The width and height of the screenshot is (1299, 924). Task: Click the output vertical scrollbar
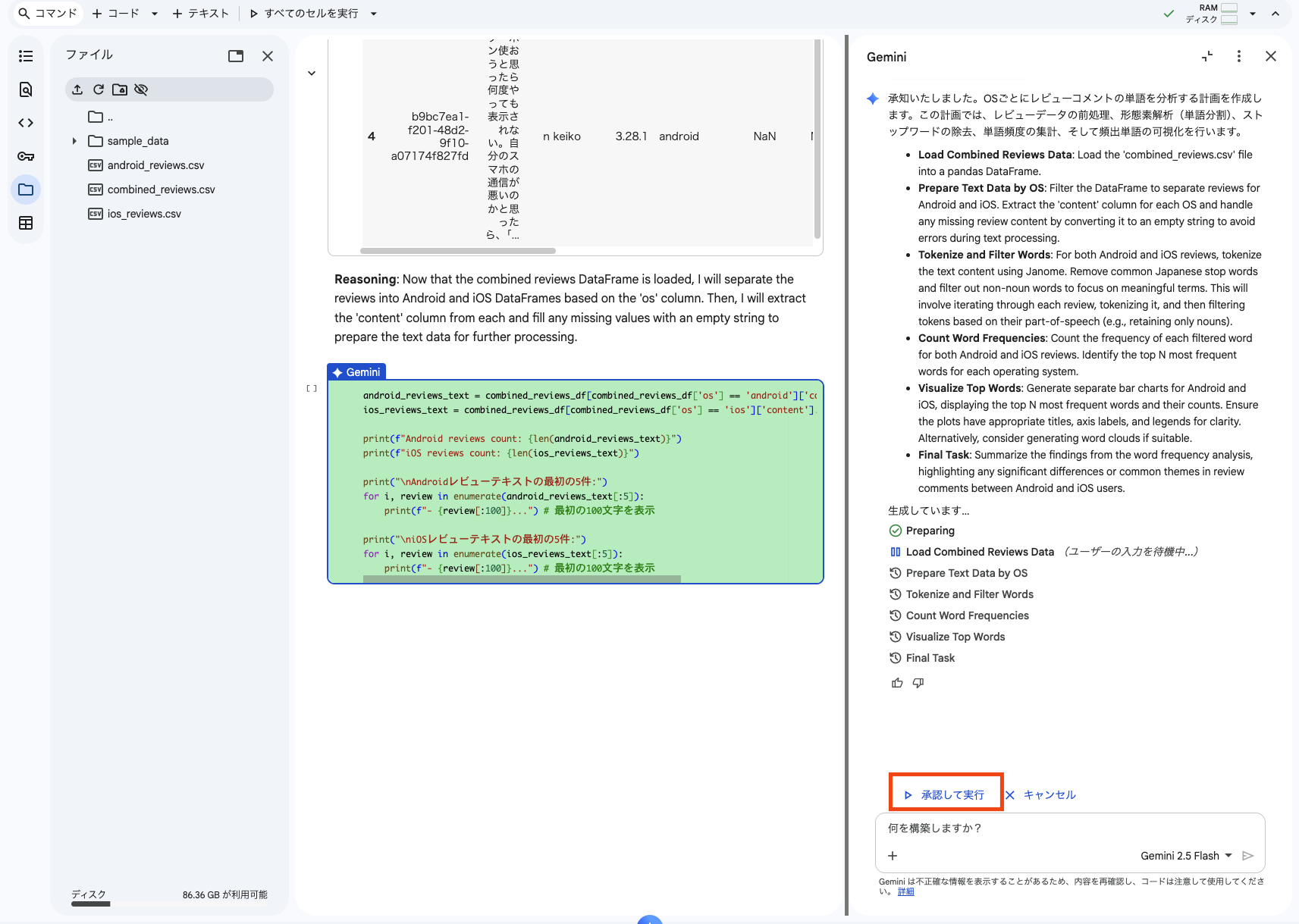pos(817,139)
